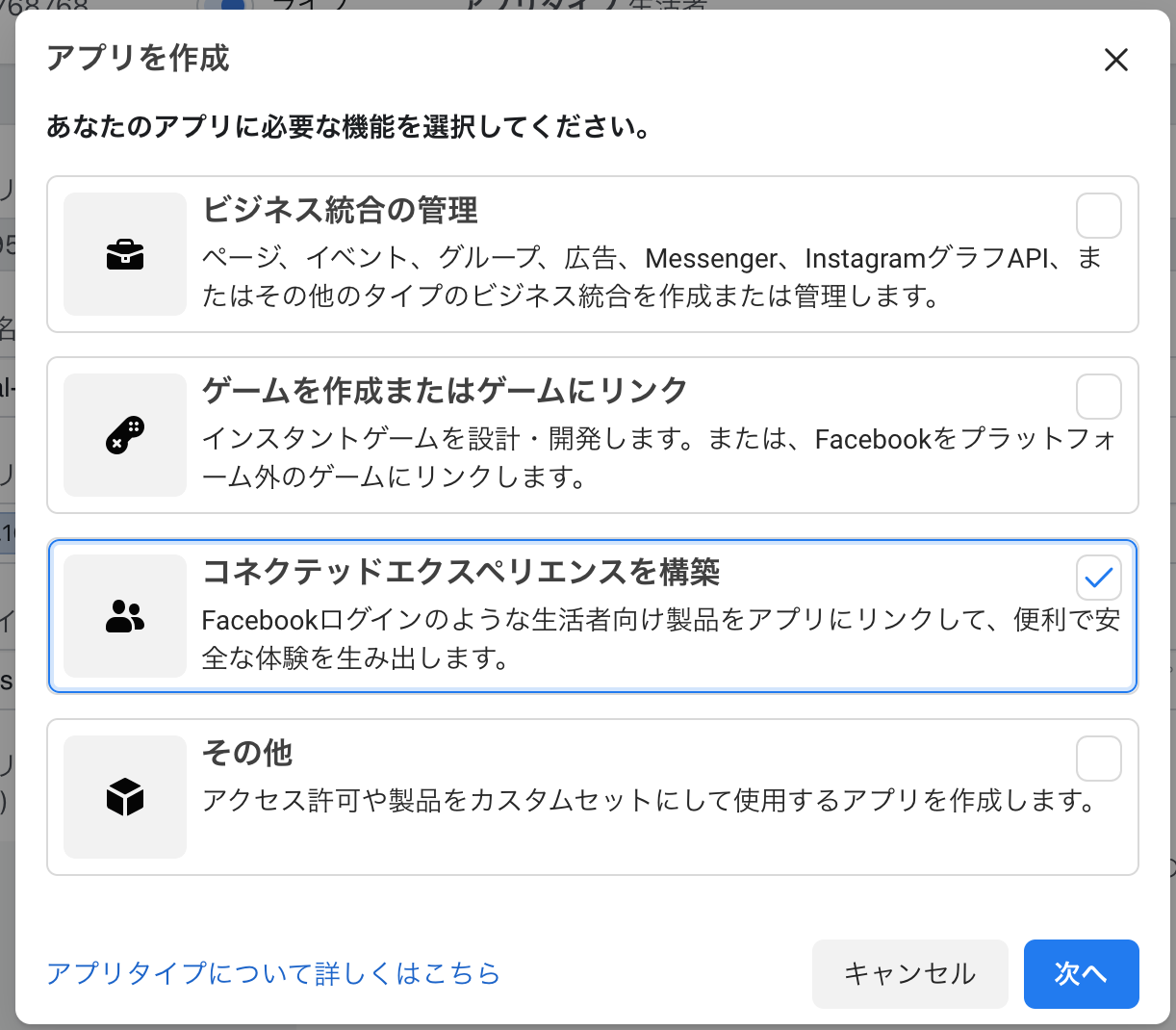This screenshot has width=1176, height=1030.
Task: Click the game controller icon
Action: click(x=125, y=435)
